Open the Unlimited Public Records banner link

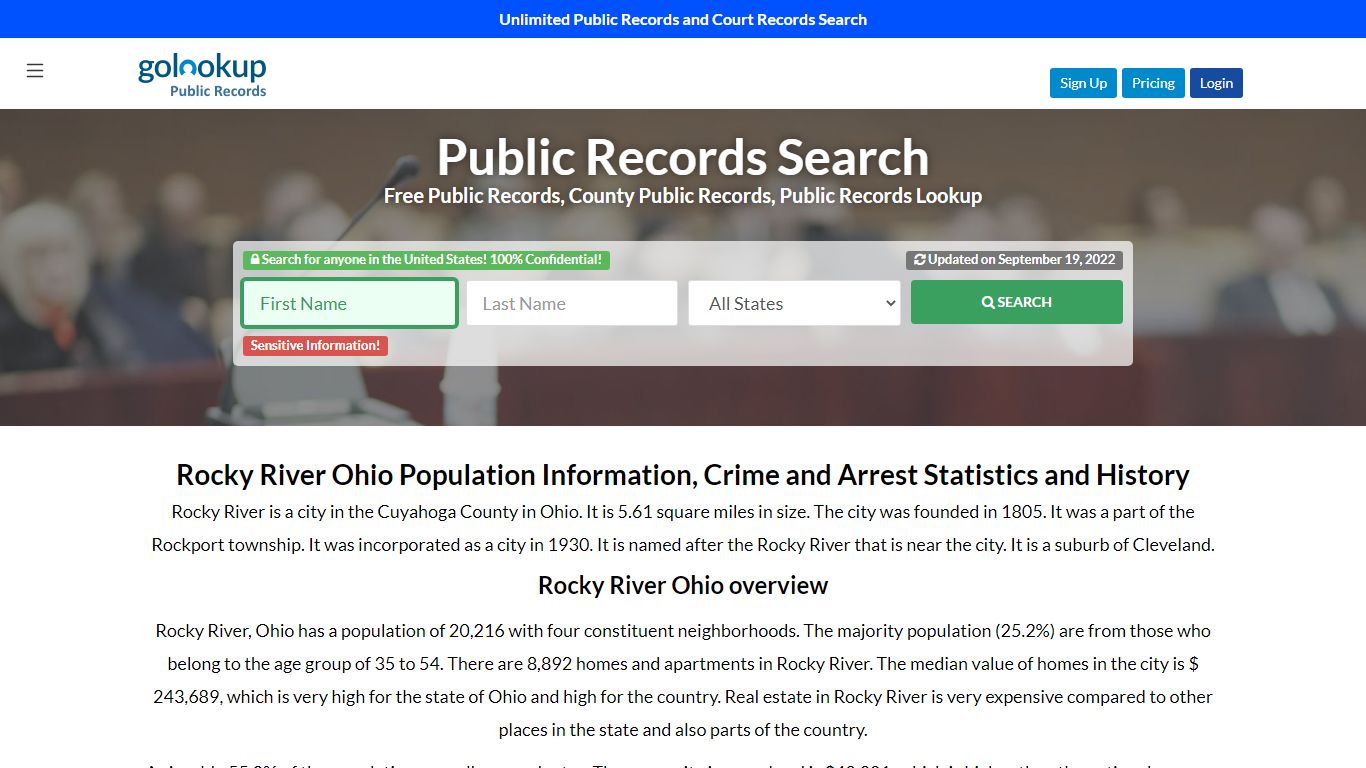coord(683,19)
